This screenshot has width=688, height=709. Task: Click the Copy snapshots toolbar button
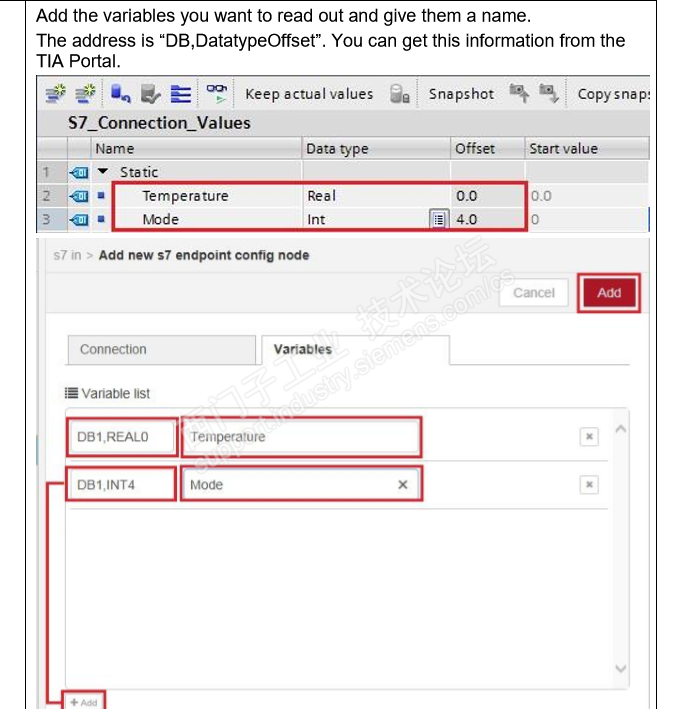coord(613,94)
